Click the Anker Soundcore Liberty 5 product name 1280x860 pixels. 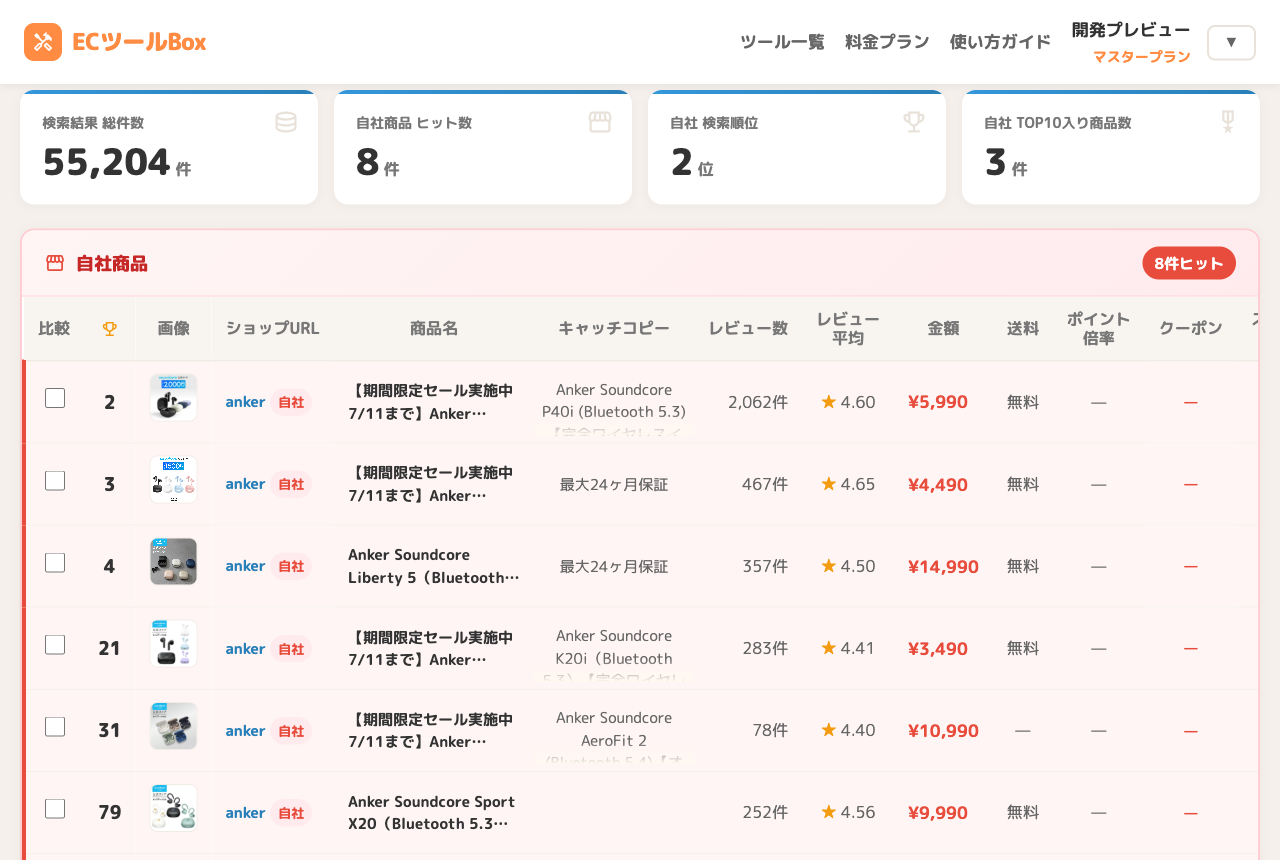tap(434, 566)
